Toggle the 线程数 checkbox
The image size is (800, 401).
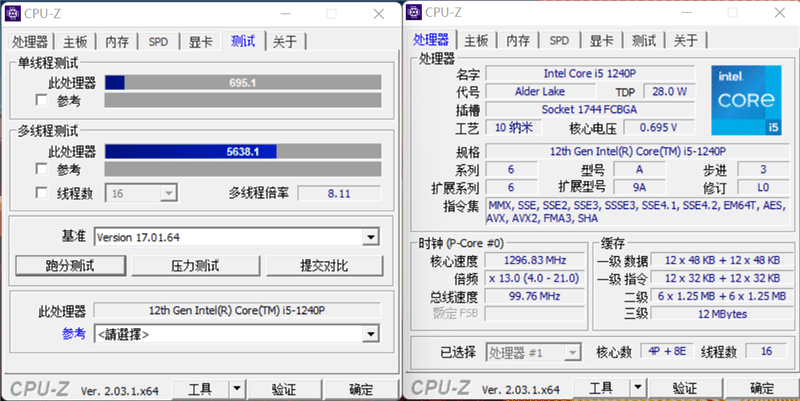coord(42,193)
